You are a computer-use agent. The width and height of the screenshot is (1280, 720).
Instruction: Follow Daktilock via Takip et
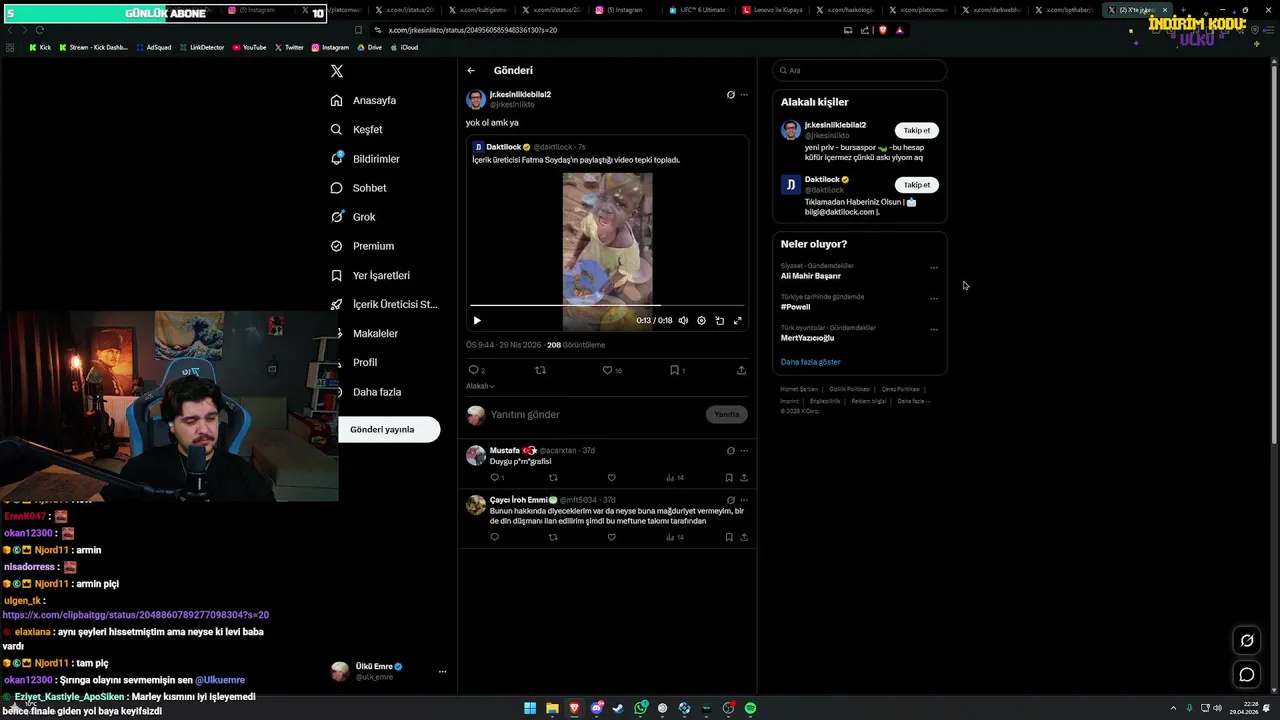click(917, 185)
